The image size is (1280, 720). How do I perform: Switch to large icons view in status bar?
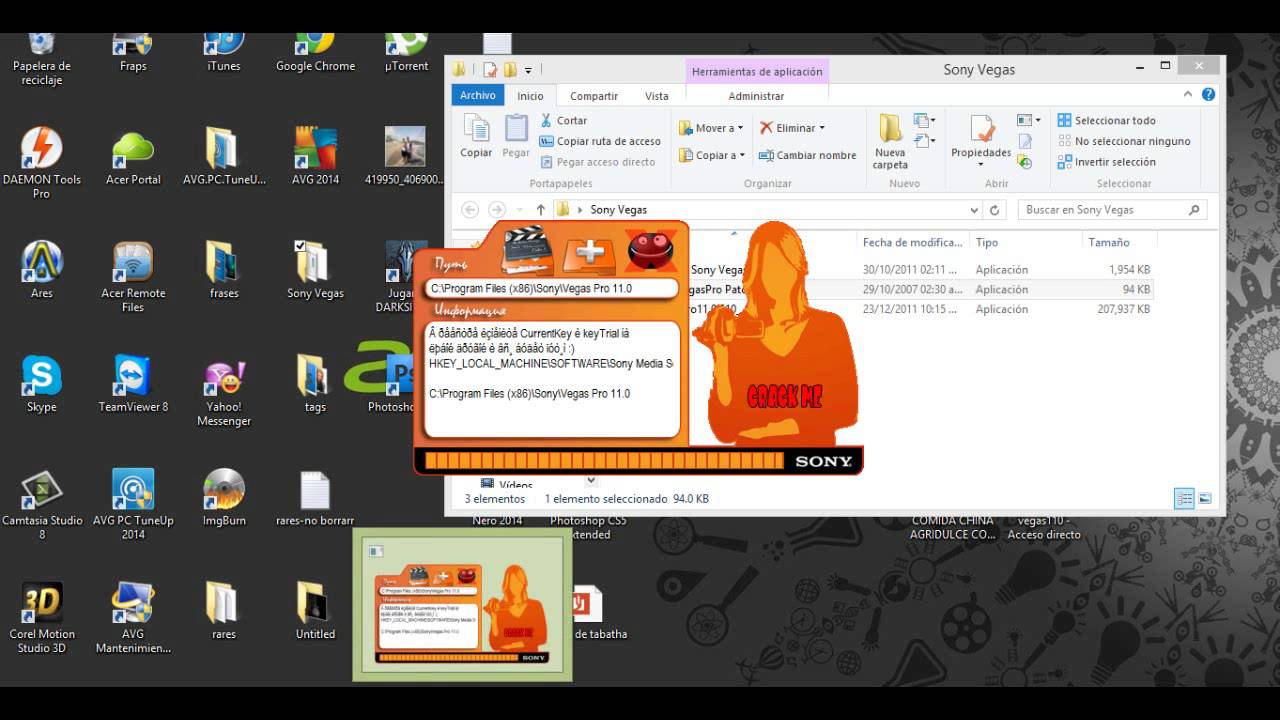[1205, 498]
